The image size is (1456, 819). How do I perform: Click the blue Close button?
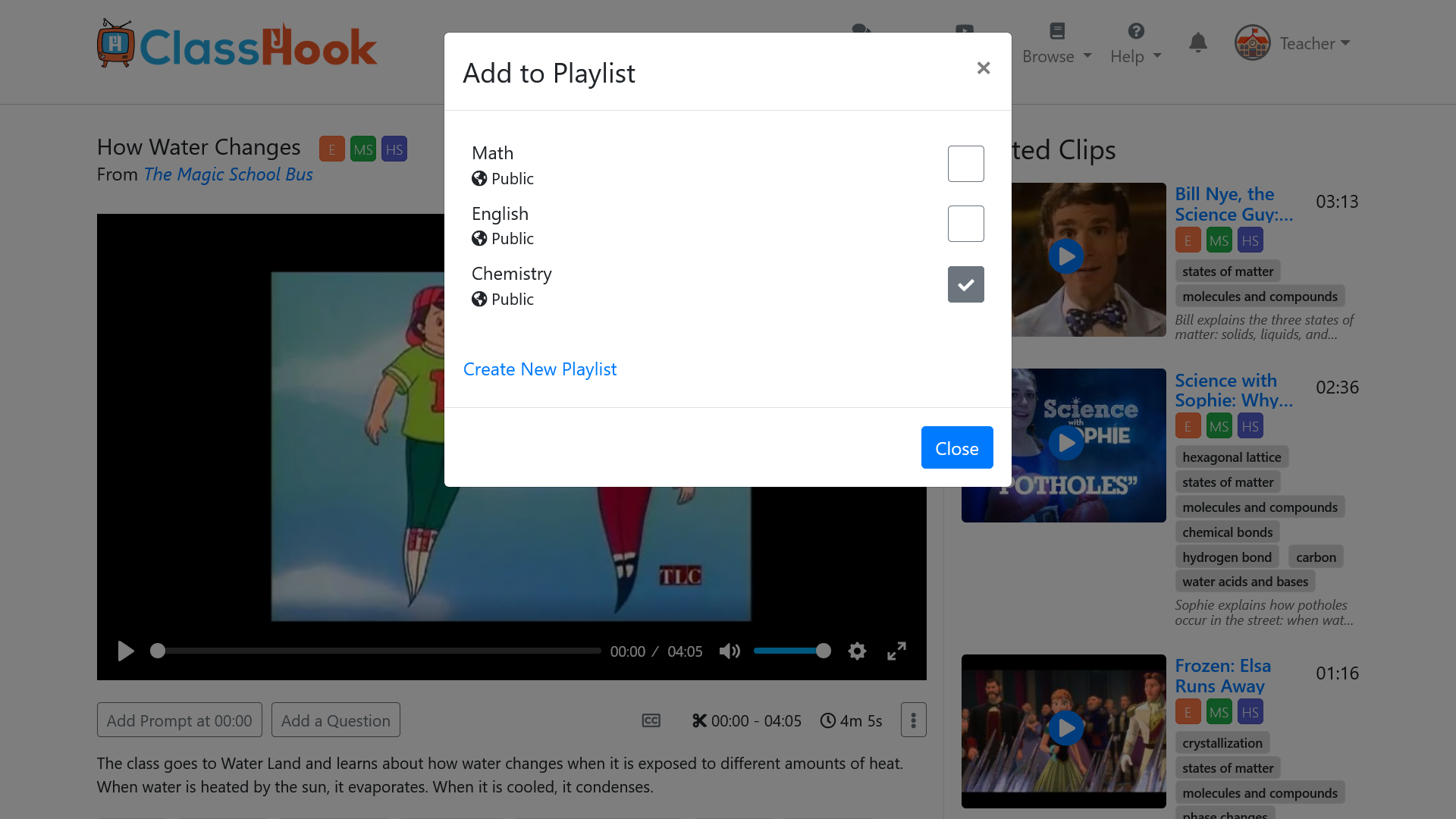coord(957,447)
